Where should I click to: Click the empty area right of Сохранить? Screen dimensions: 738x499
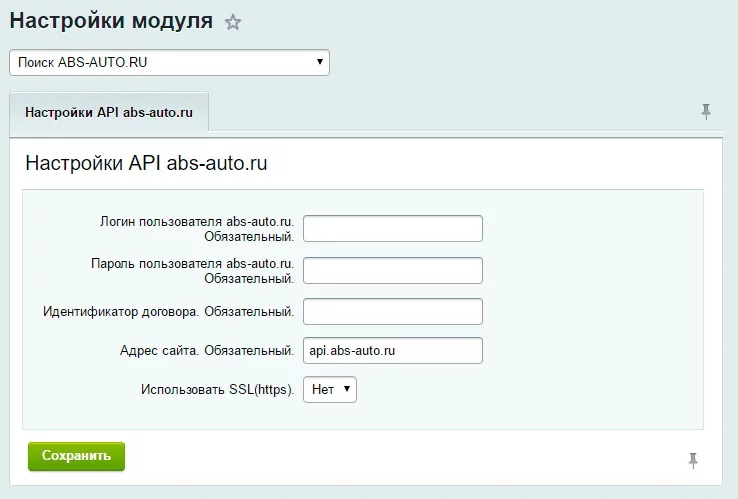[x=400, y=457]
